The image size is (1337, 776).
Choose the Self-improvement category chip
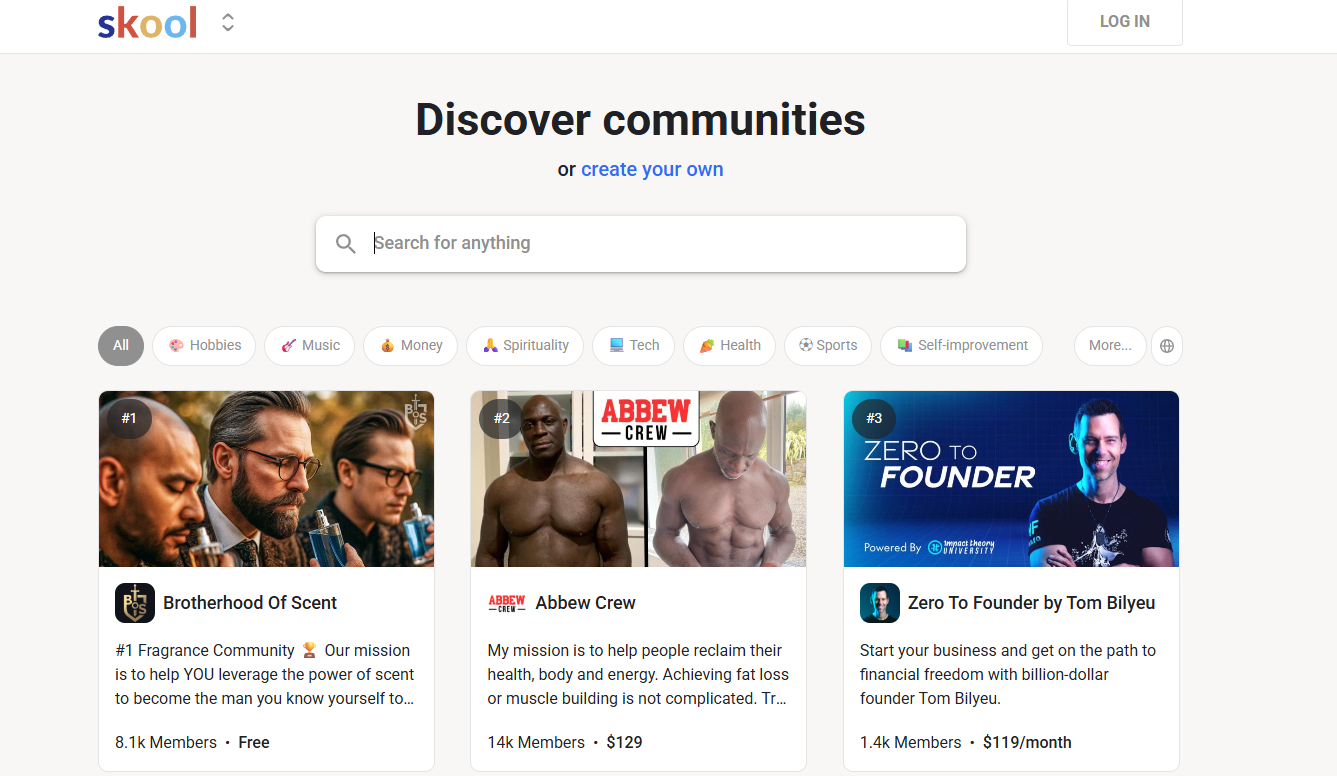[961, 345]
